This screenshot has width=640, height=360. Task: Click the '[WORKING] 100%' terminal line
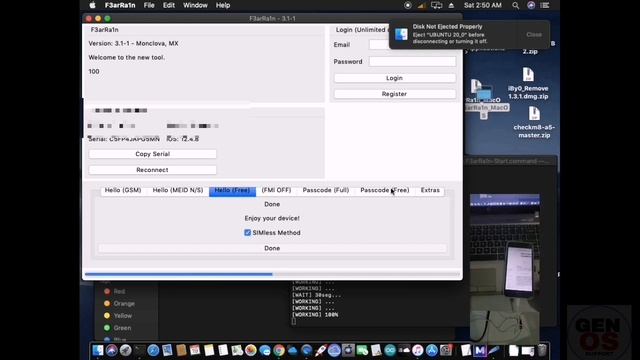[315, 315]
